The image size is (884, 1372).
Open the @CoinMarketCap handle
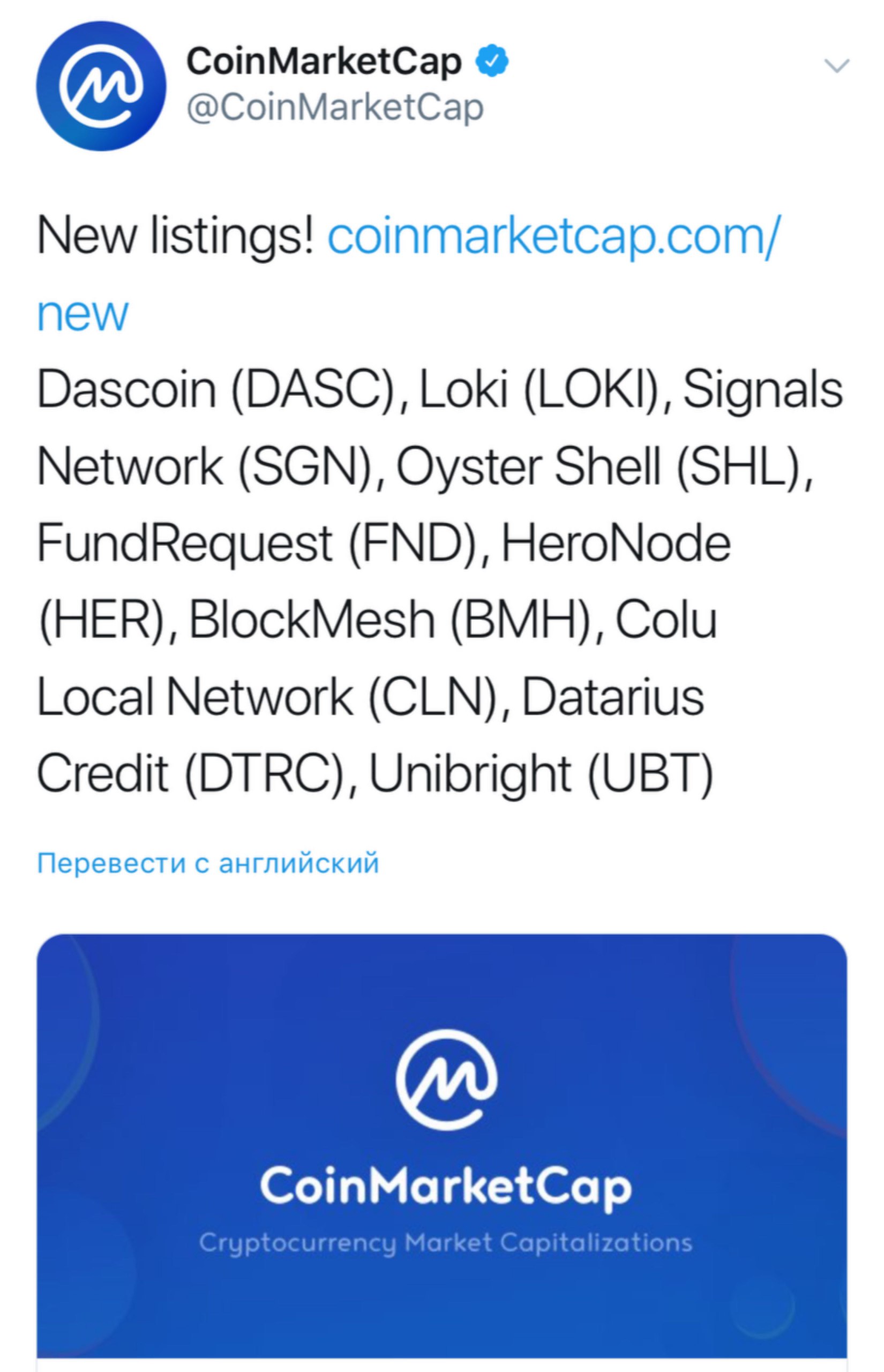pyautogui.click(x=335, y=107)
